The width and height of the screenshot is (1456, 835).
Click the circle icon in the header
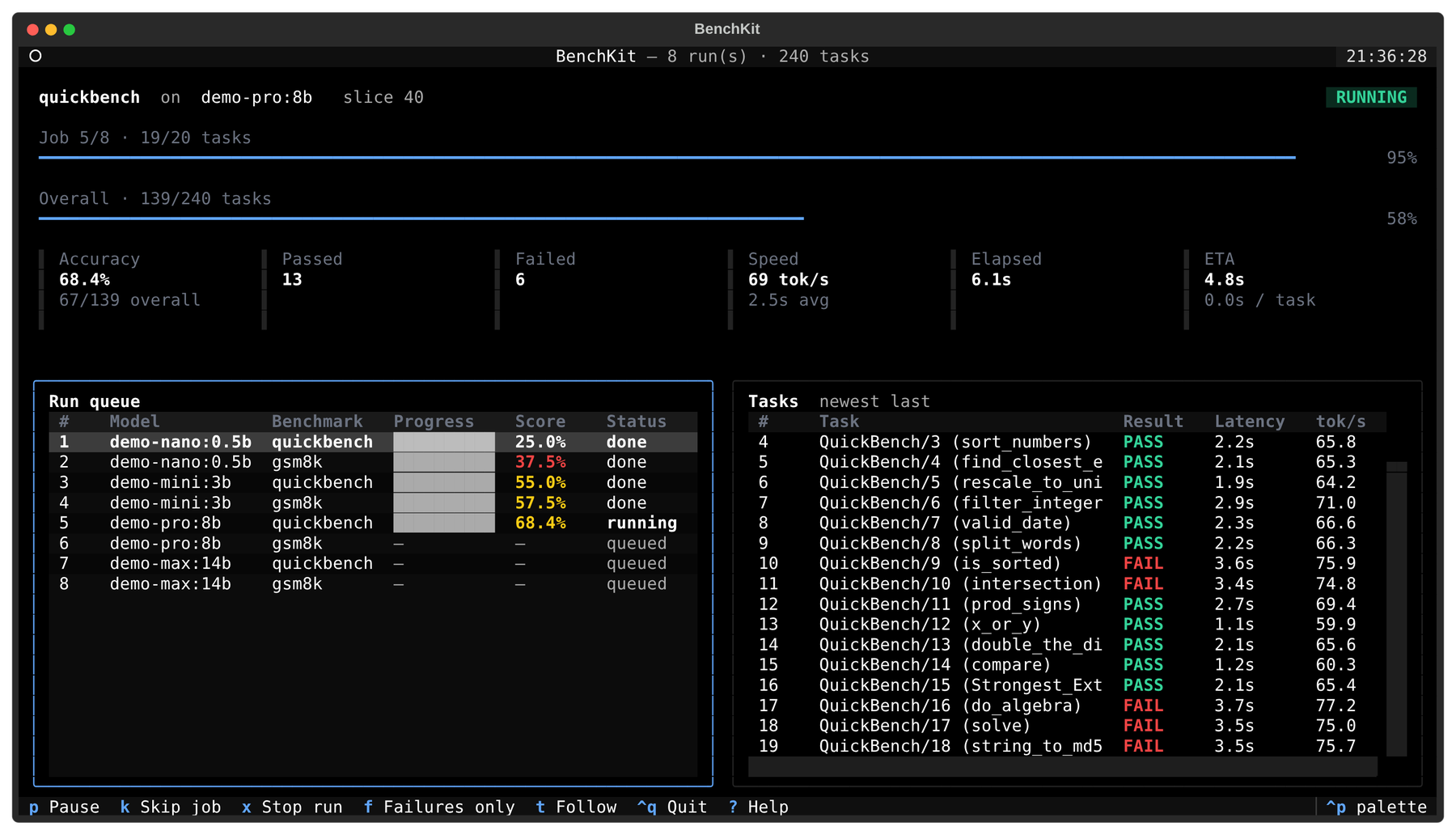coord(36,56)
